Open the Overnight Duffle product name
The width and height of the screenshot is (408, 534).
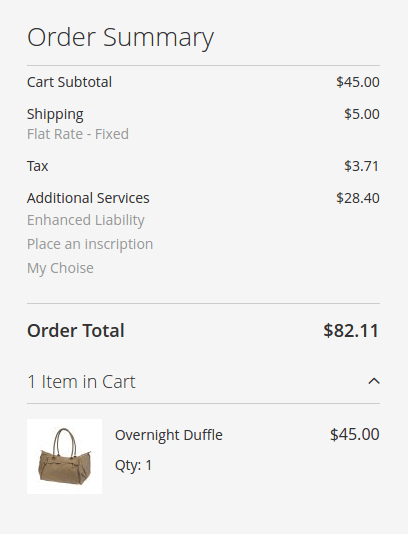click(169, 435)
